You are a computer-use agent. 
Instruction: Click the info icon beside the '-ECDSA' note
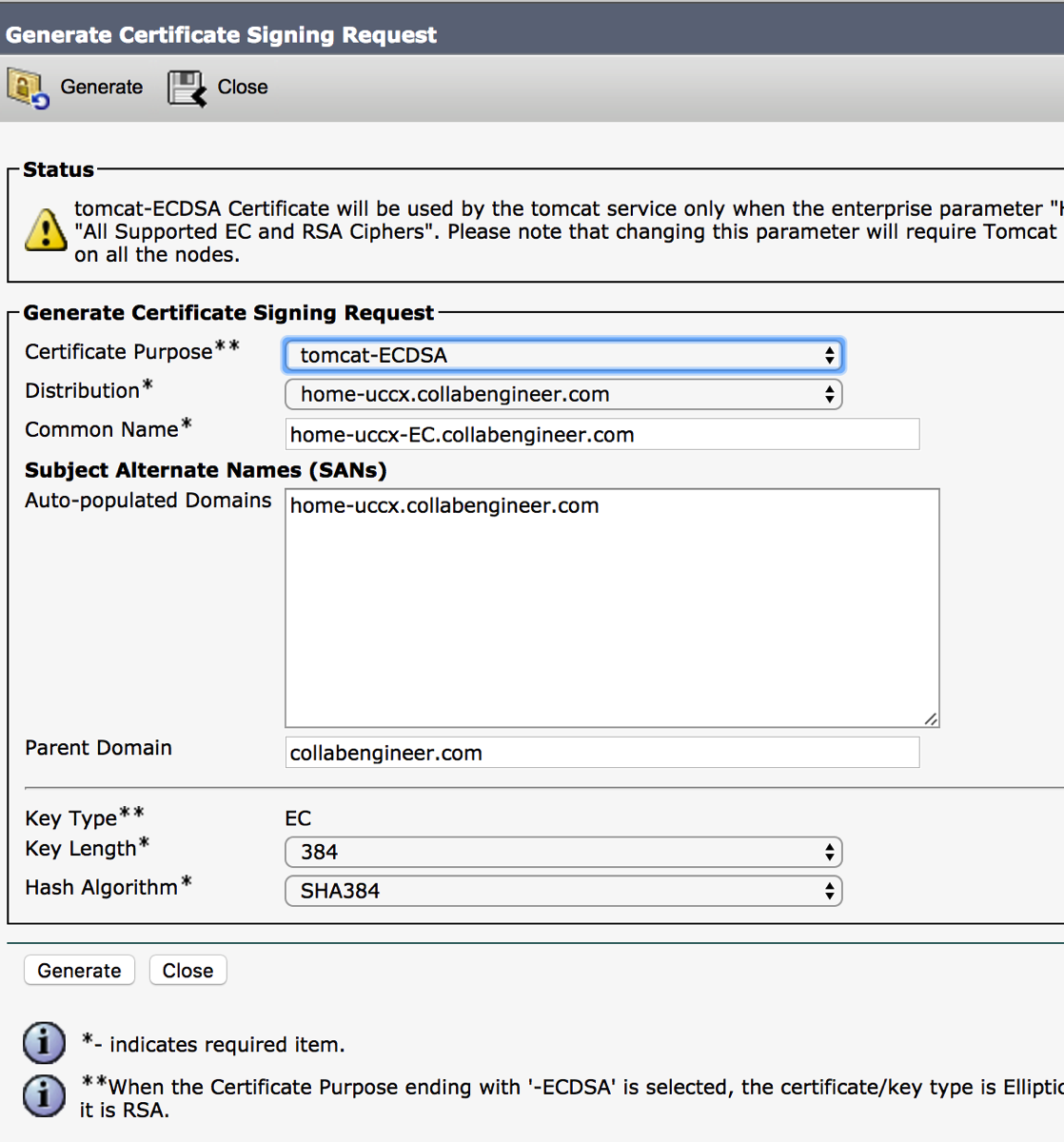click(44, 1095)
